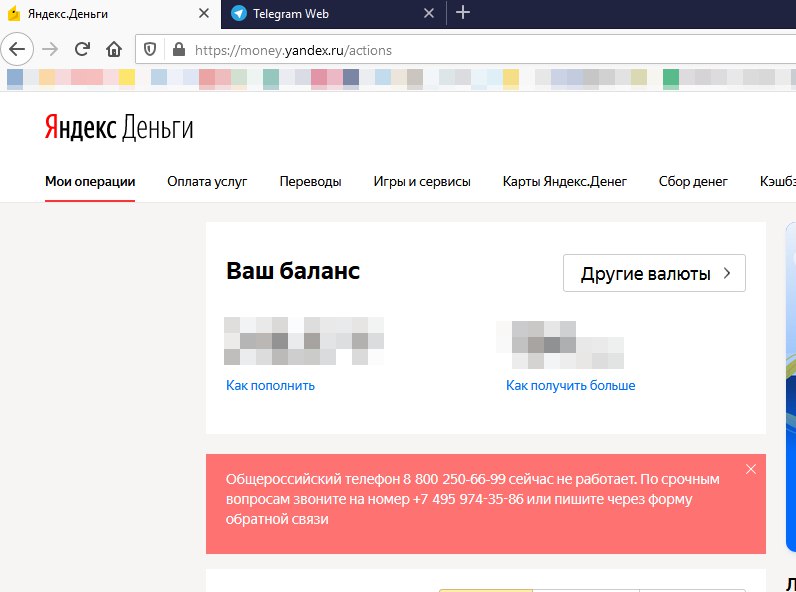Open the browser home page icon
The height and width of the screenshot is (592, 796).
(x=114, y=49)
